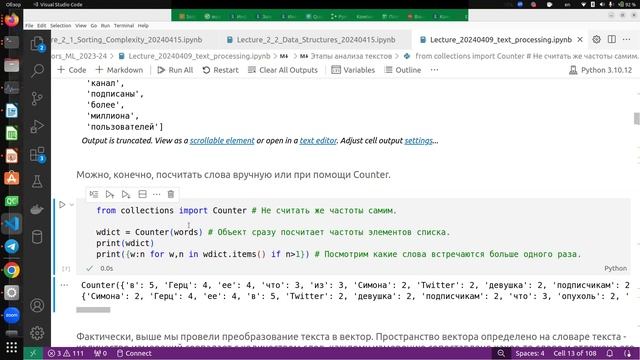Click the Connect item in status bar

[134, 353]
